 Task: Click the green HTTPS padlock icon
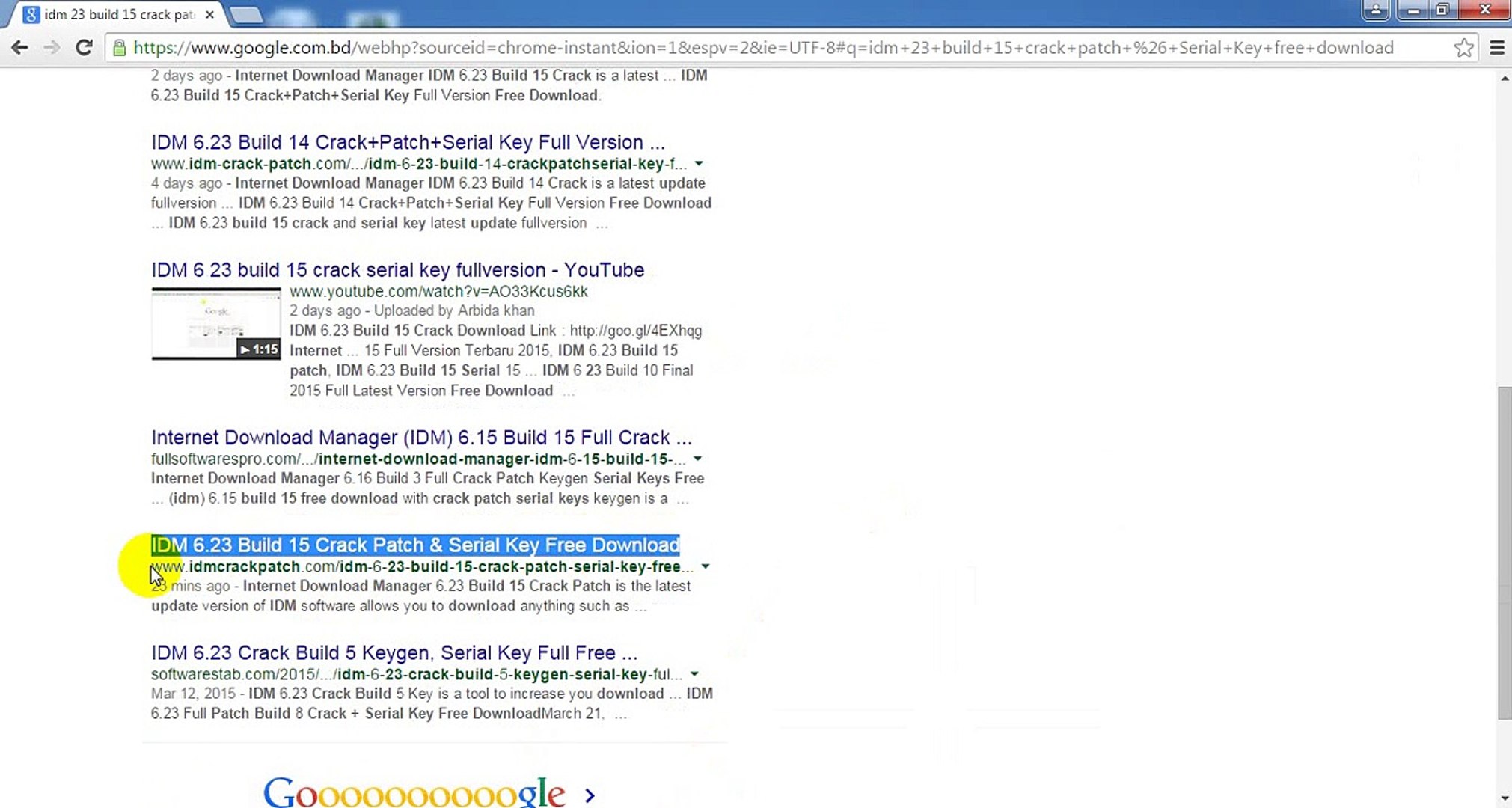[119, 48]
